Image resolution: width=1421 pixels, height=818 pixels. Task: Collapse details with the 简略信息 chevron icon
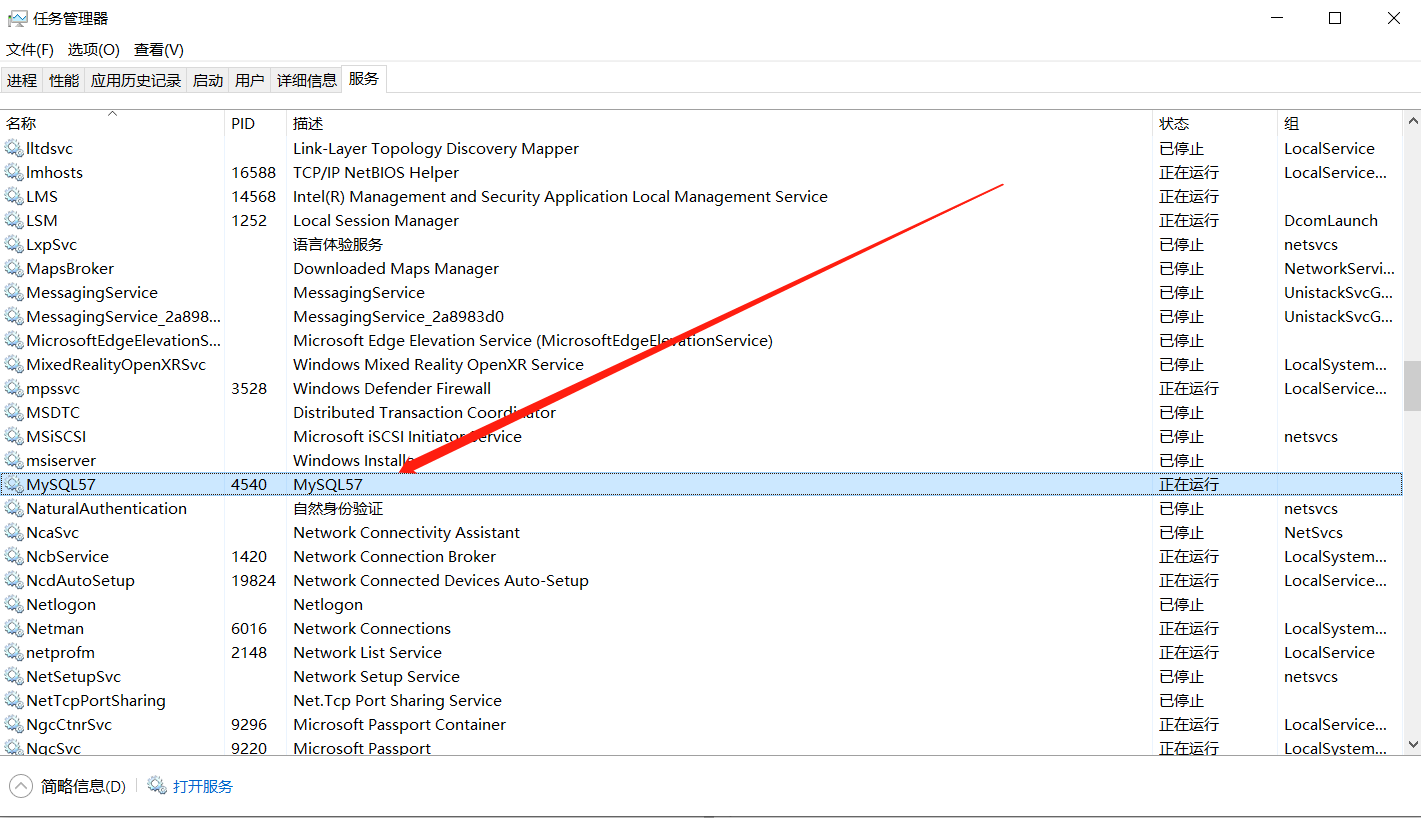coord(20,786)
